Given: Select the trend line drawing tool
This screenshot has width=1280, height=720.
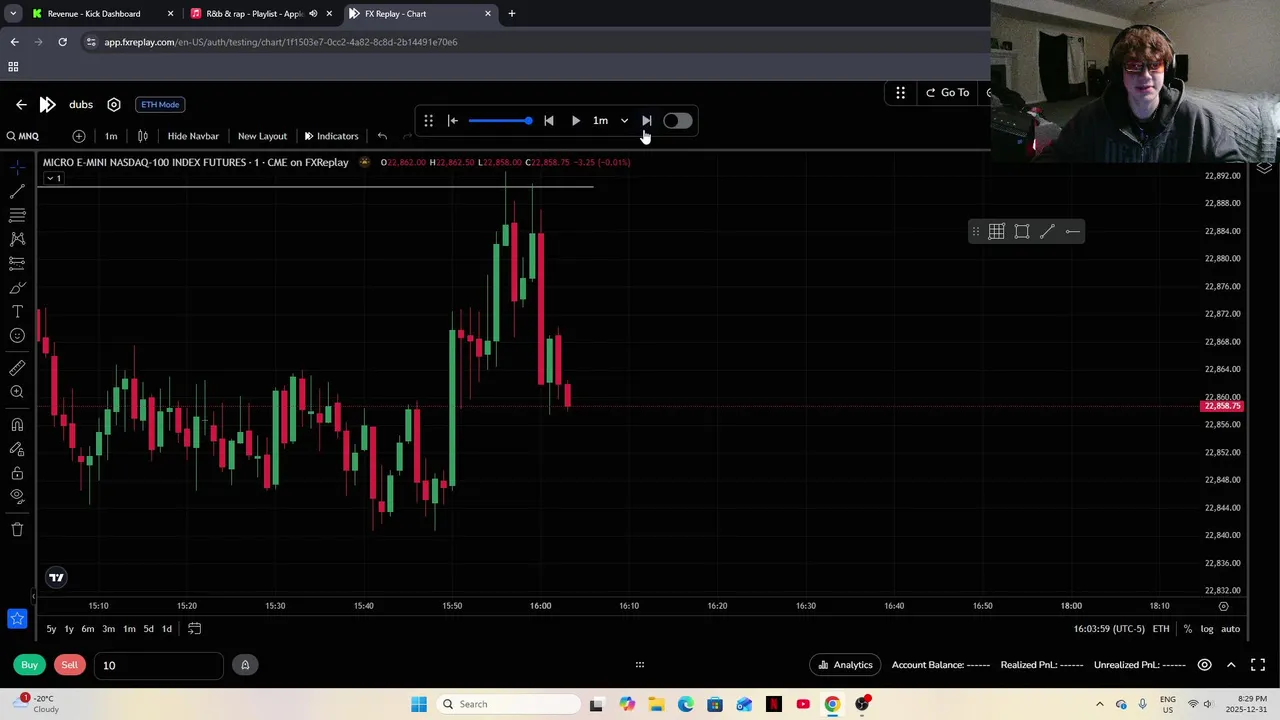Looking at the screenshot, I should (x=17, y=191).
